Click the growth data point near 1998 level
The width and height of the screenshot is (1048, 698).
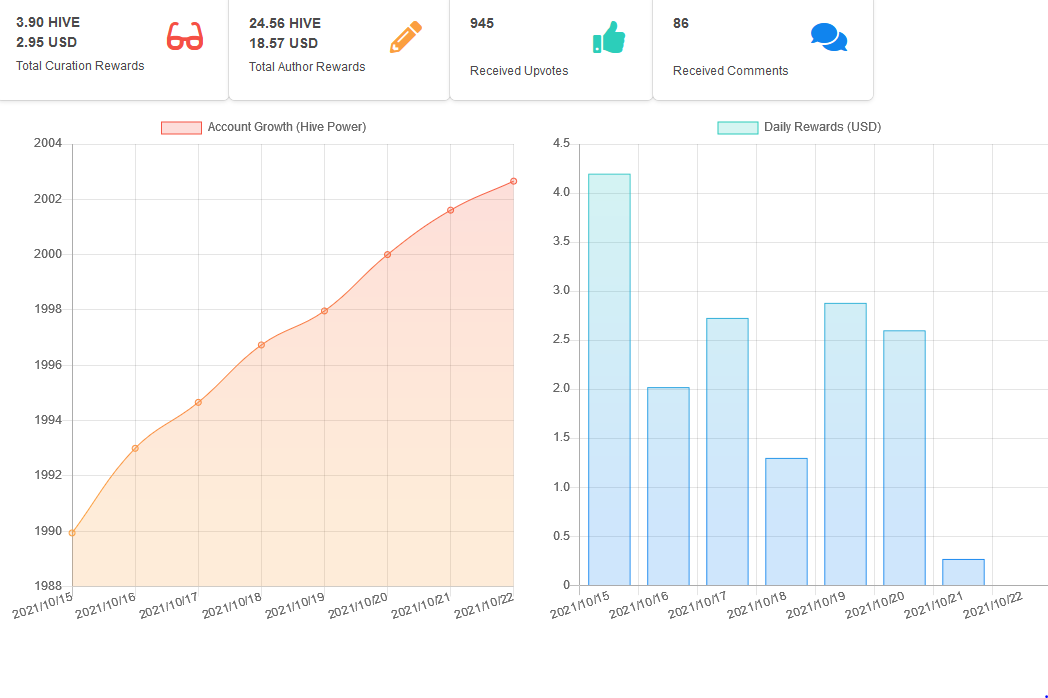click(x=324, y=311)
